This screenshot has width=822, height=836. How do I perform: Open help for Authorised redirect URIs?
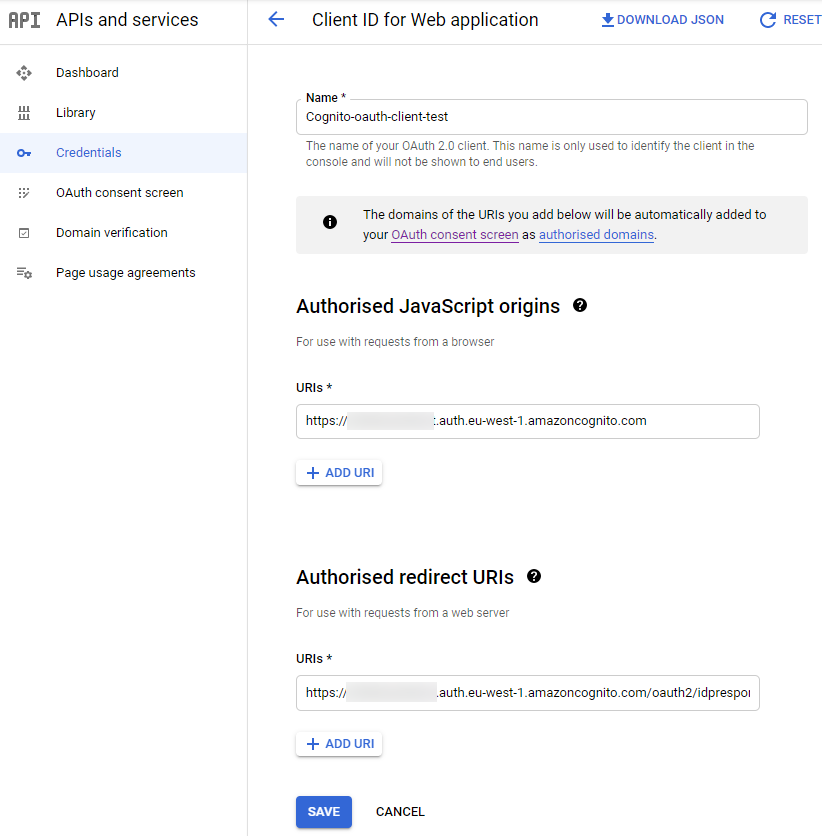pos(534,576)
